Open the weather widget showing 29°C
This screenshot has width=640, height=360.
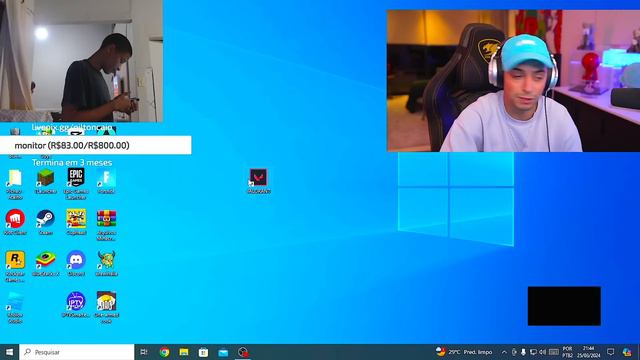pos(464,352)
